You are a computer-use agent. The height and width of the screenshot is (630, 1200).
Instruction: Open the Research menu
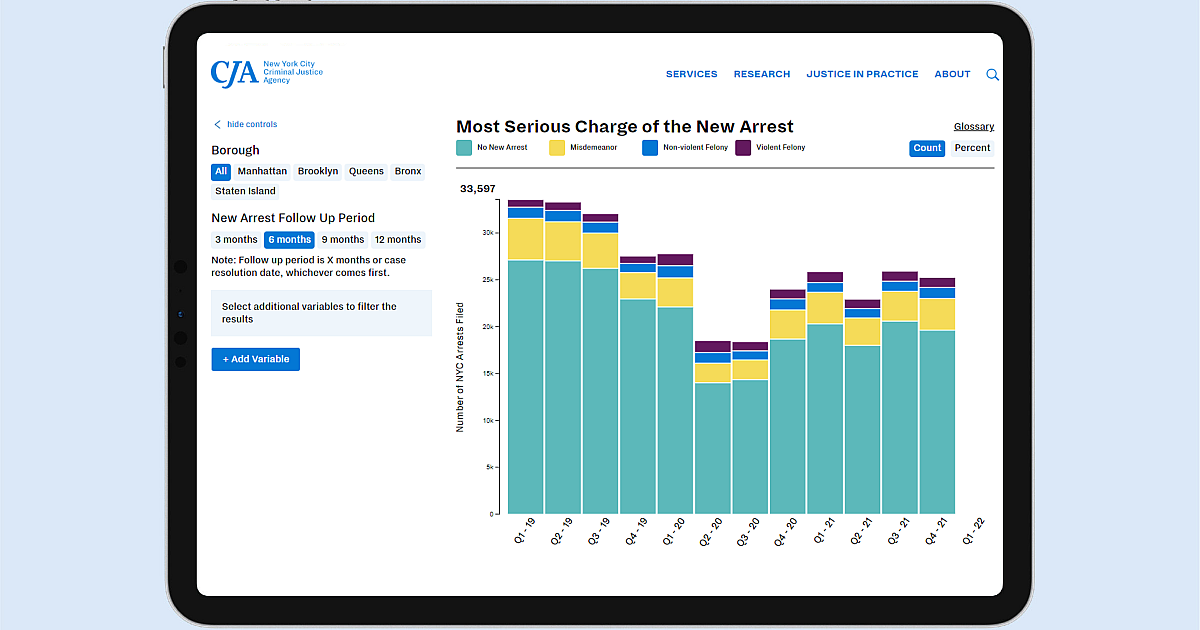pos(762,73)
